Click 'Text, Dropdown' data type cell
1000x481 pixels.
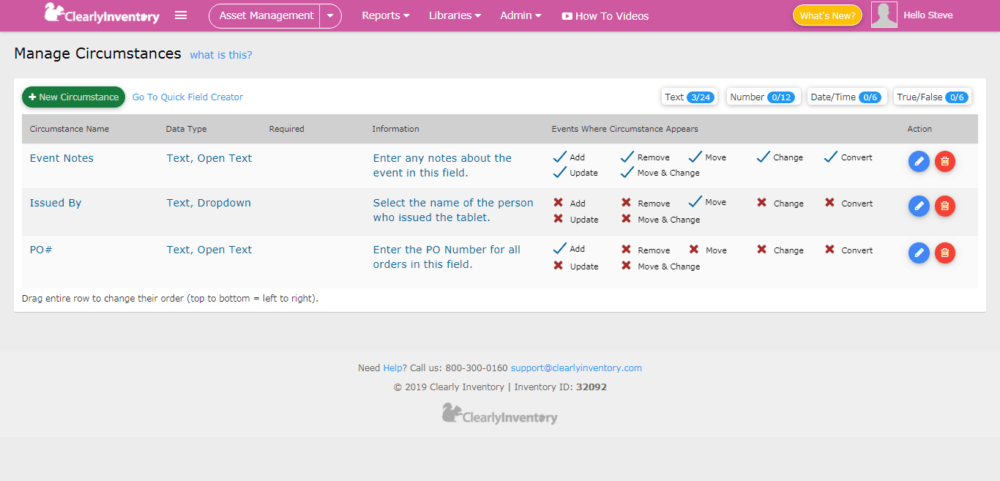tap(209, 204)
